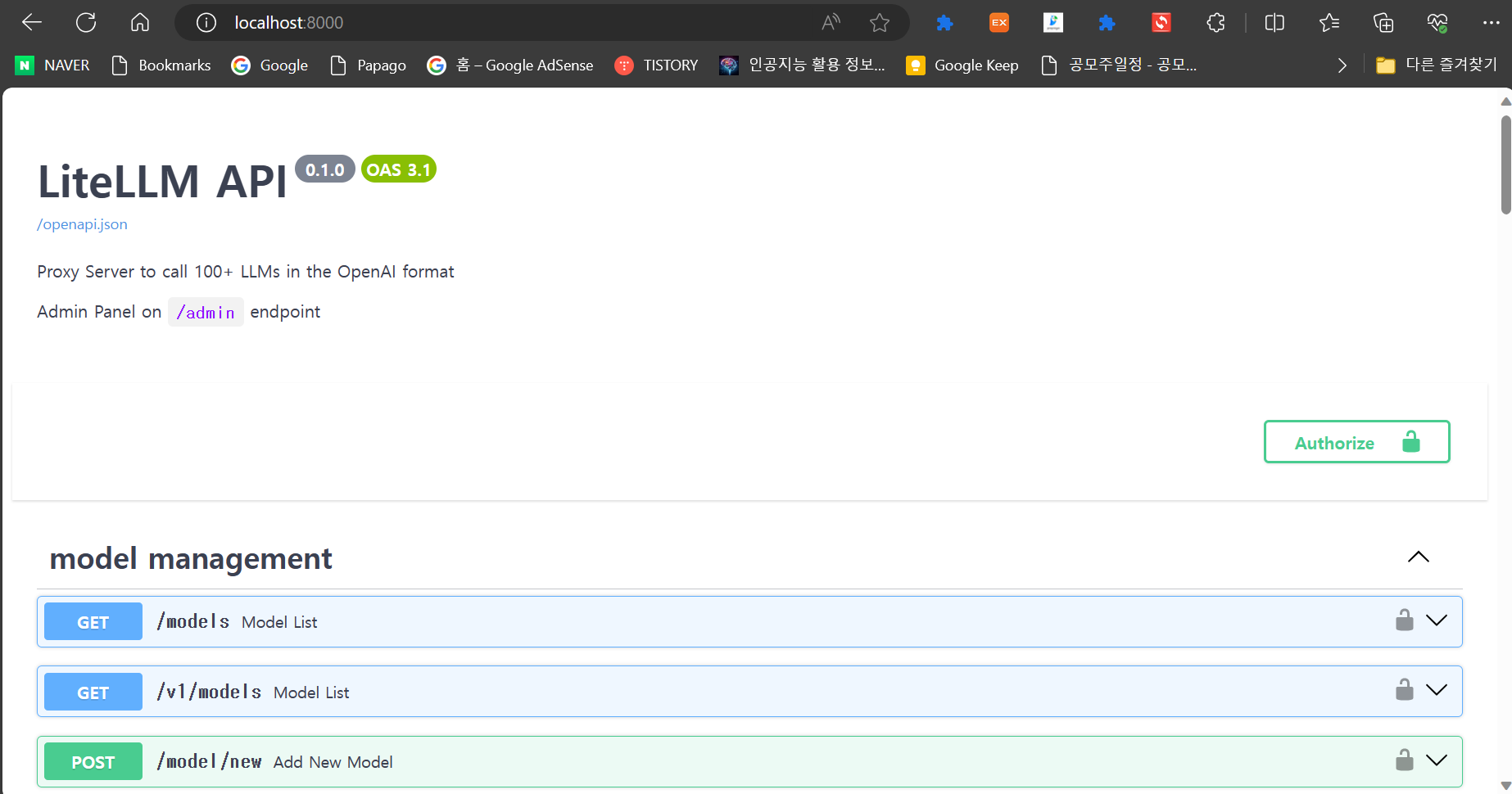Open Papago bookmark
The width and height of the screenshot is (1512, 794).
point(368,65)
